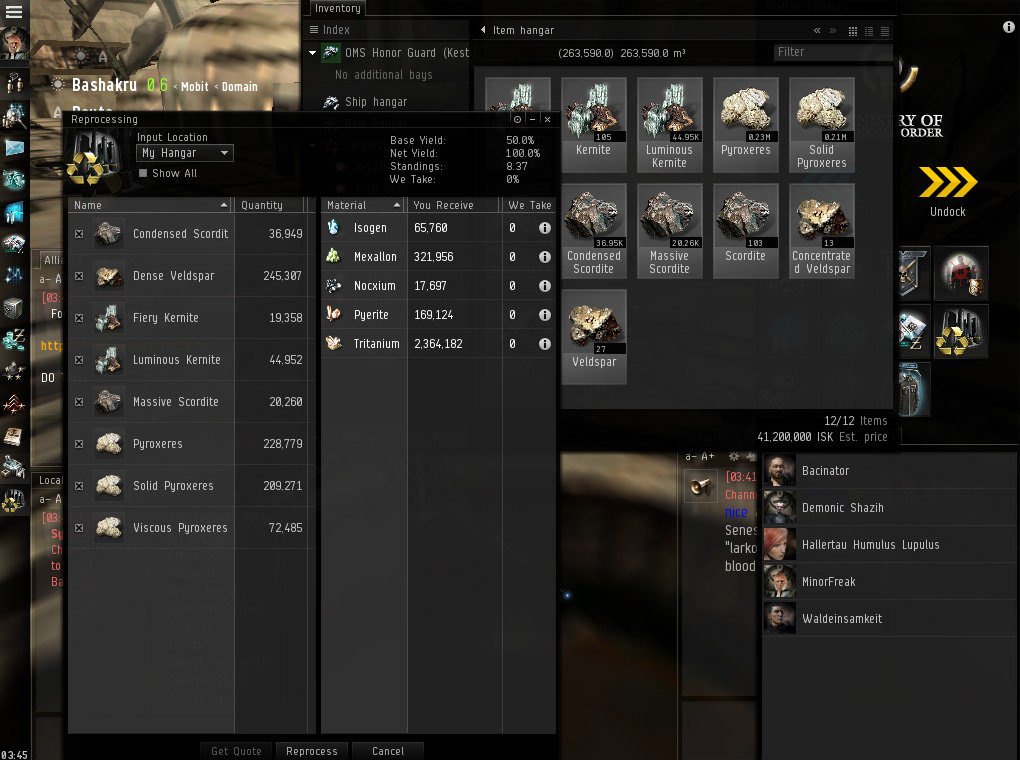Select the Inventory window tab
Screen dimensions: 1020x760
tap(338, 8)
